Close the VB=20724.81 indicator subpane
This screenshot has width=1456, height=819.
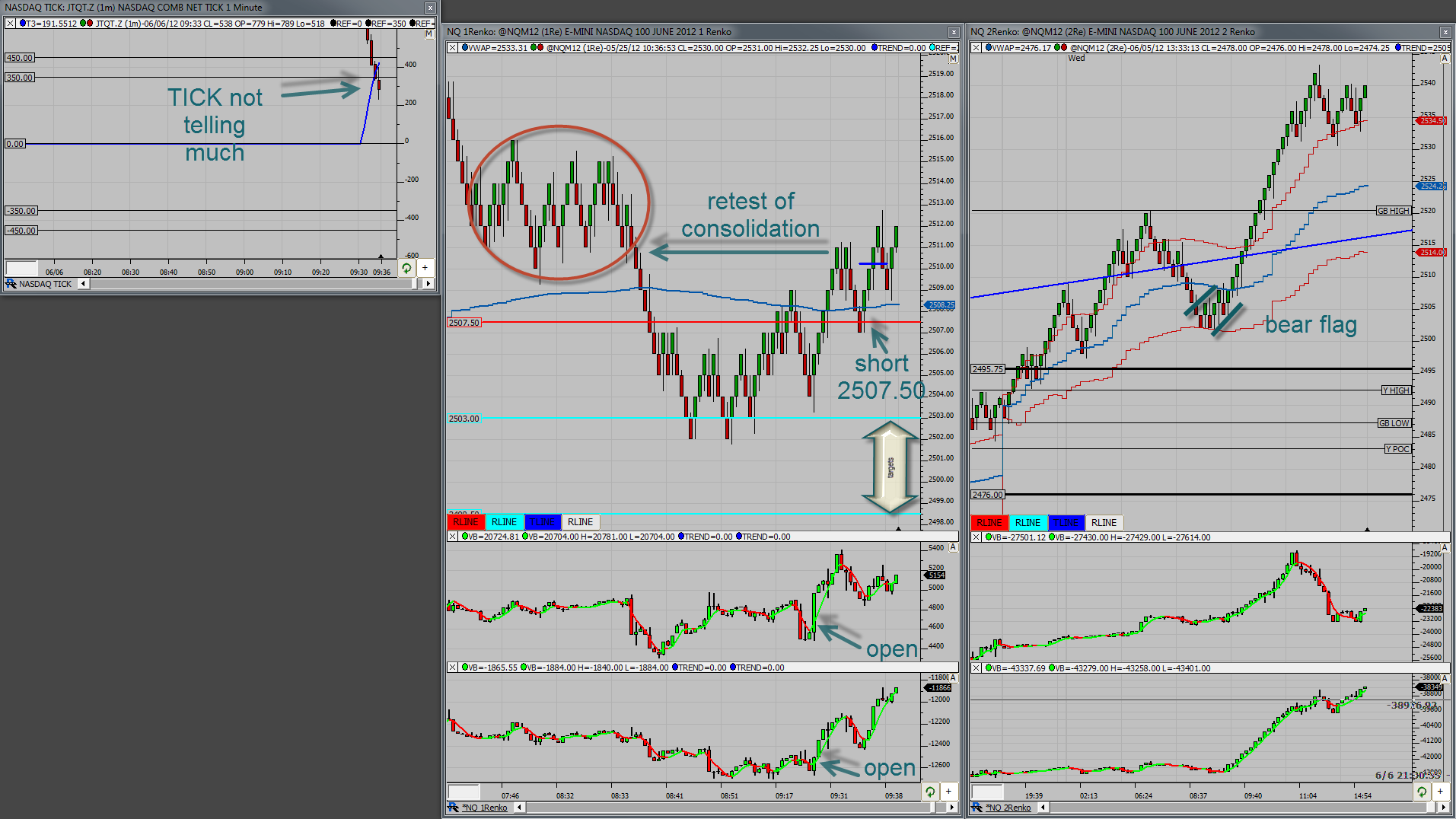(452, 537)
